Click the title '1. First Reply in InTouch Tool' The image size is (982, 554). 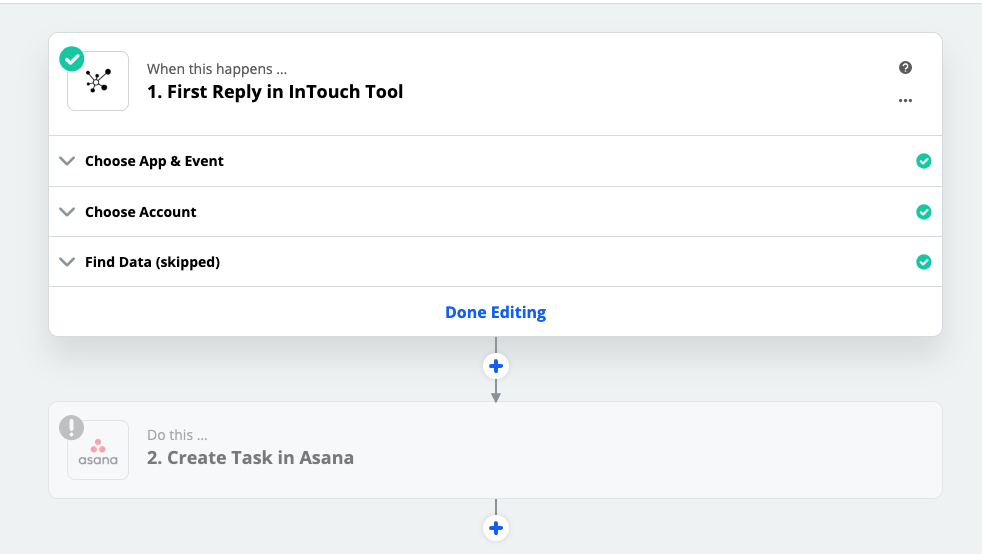pyautogui.click(x=275, y=91)
